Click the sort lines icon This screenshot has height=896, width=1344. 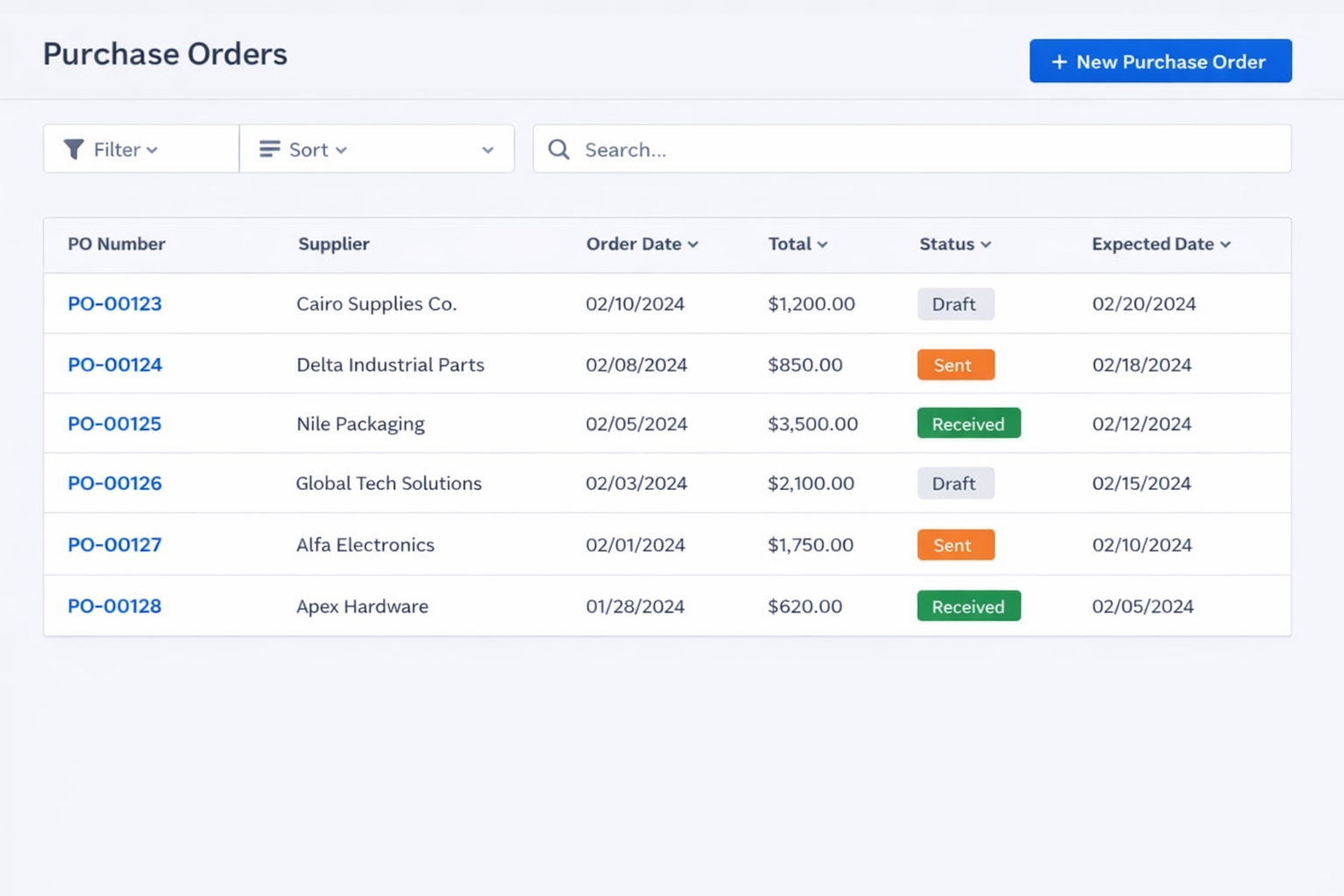pos(268,149)
